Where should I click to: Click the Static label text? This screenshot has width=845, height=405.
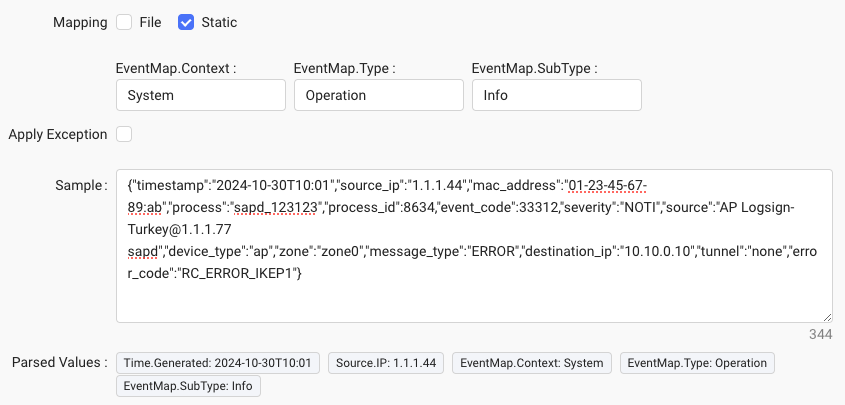coord(218,22)
